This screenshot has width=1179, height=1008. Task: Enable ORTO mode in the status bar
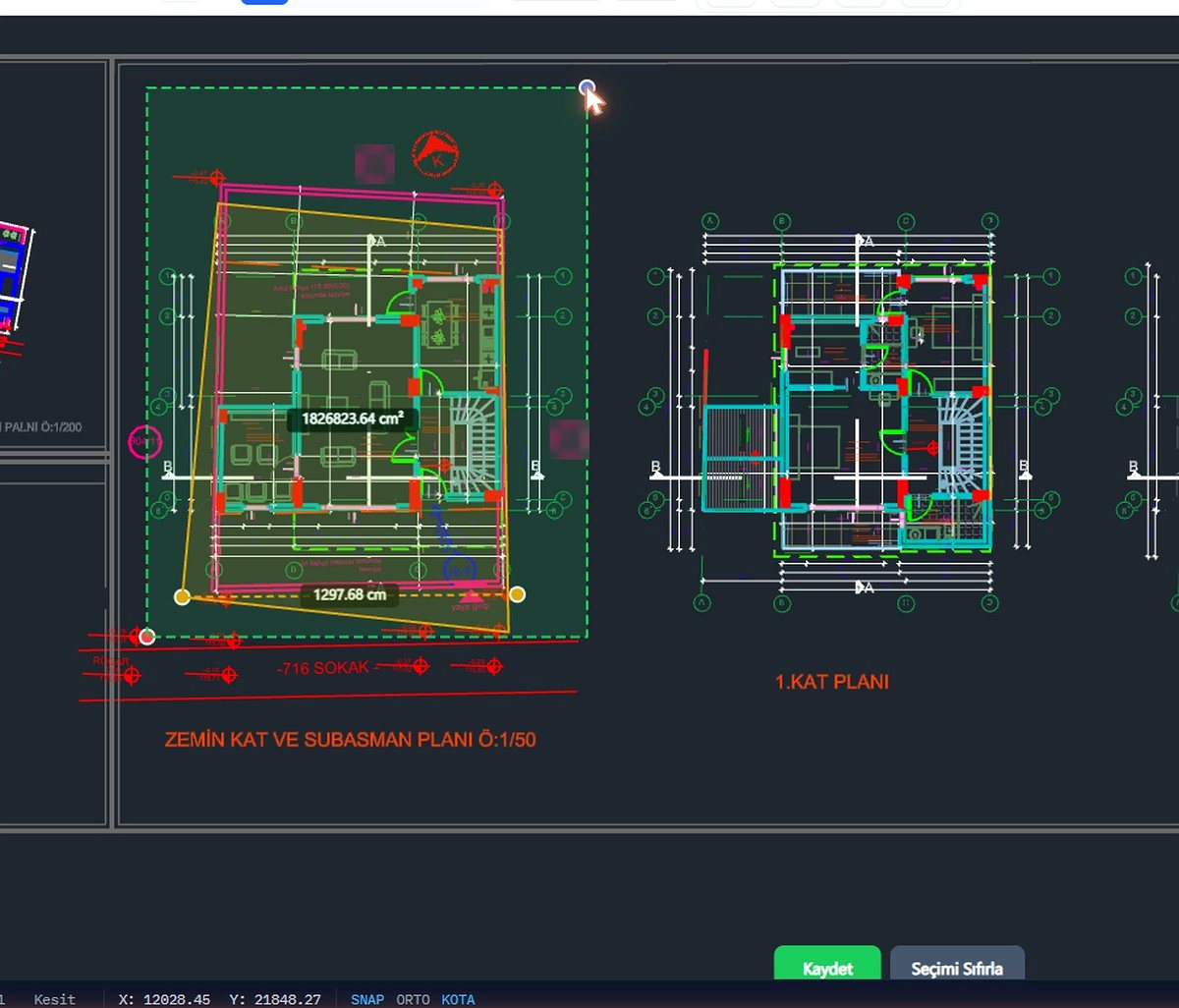[x=413, y=999]
